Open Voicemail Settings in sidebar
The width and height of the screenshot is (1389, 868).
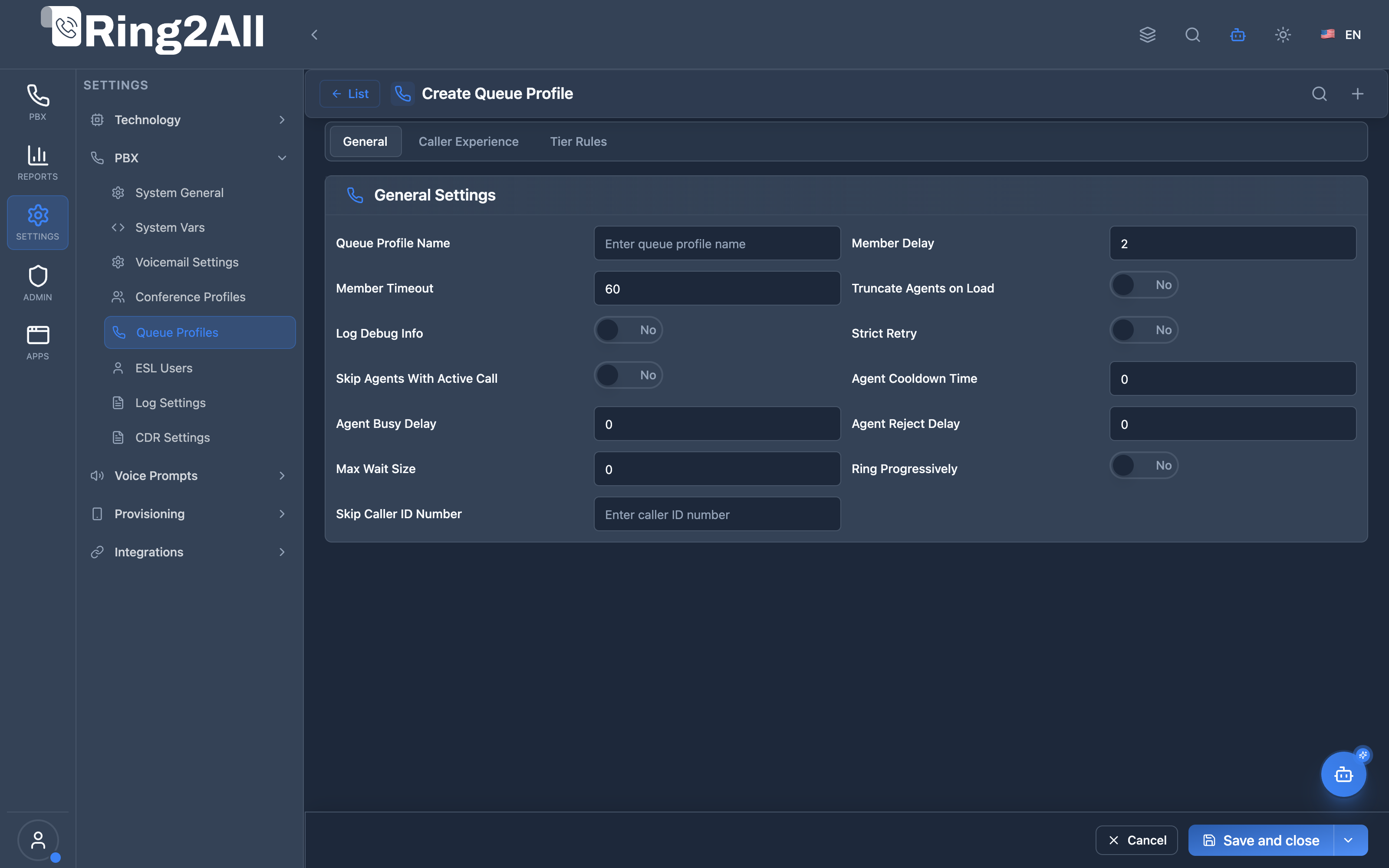coord(200,262)
